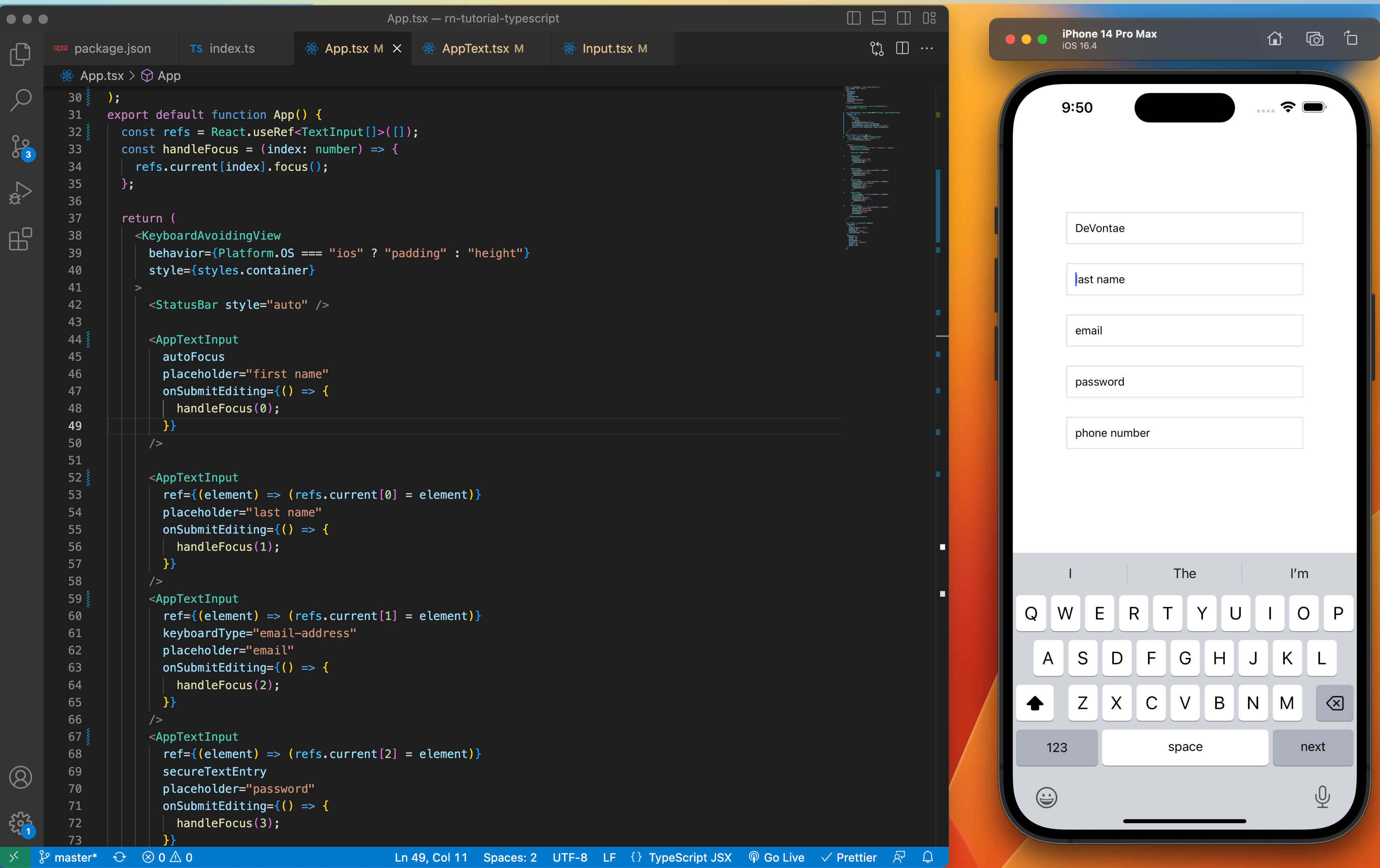
Task: Toggle shift key on iOS keyboard
Action: (1034, 702)
